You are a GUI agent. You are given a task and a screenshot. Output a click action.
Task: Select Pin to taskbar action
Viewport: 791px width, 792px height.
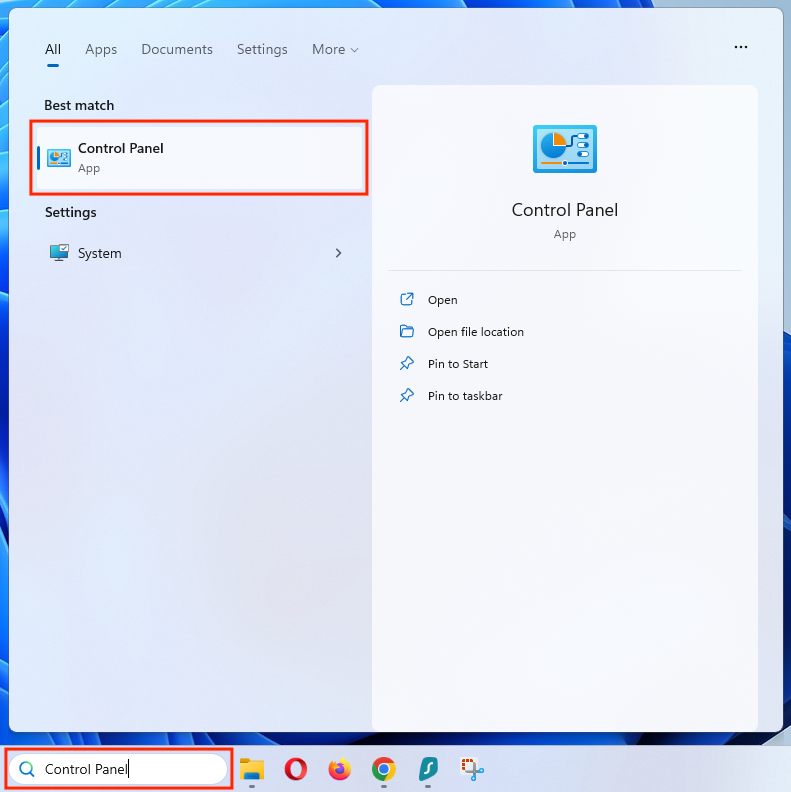(464, 396)
